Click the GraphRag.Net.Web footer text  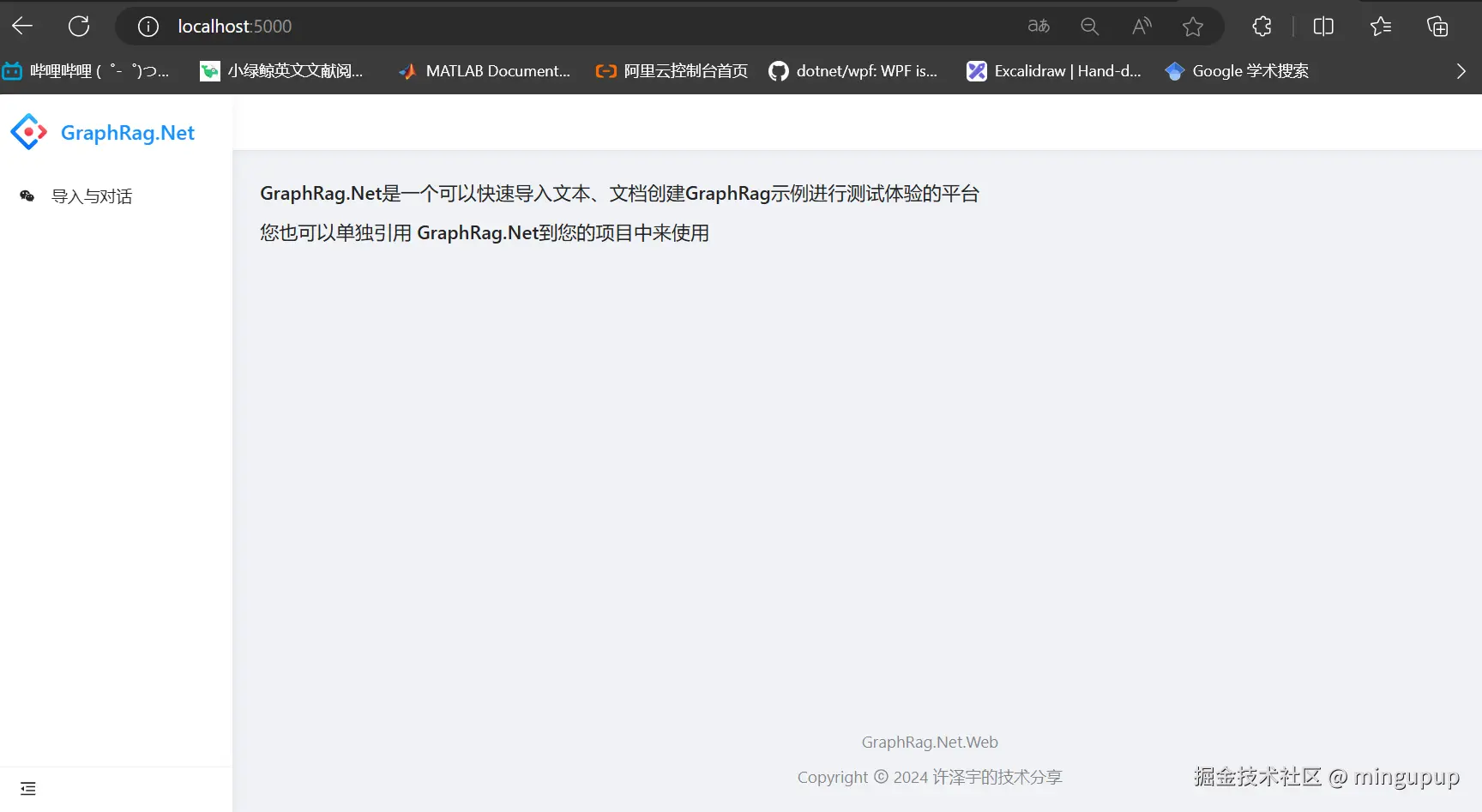[930, 742]
